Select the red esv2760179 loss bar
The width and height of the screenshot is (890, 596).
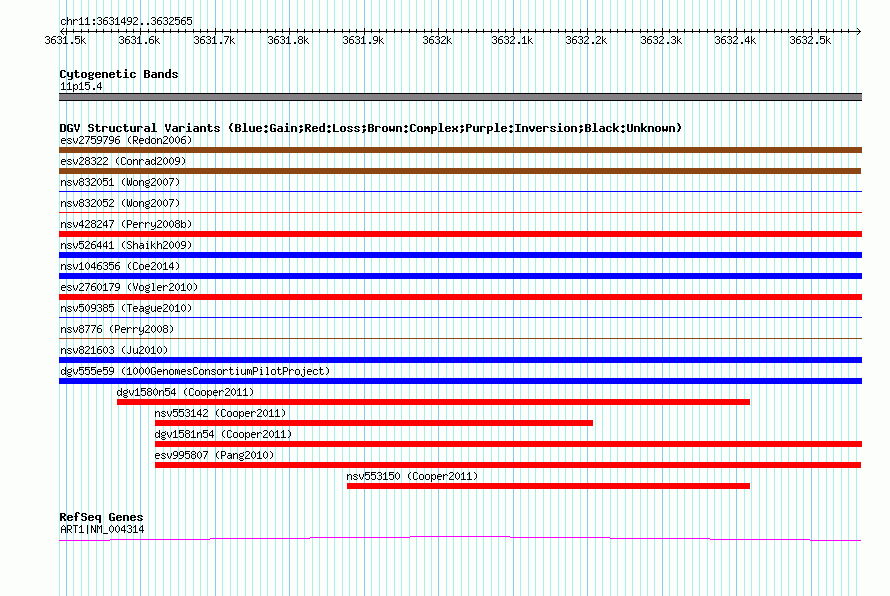(460, 297)
